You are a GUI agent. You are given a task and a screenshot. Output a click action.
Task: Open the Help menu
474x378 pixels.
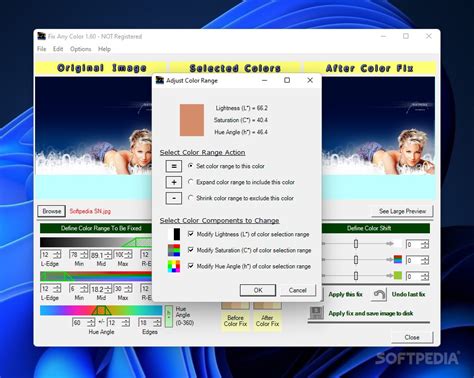pyautogui.click(x=104, y=49)
